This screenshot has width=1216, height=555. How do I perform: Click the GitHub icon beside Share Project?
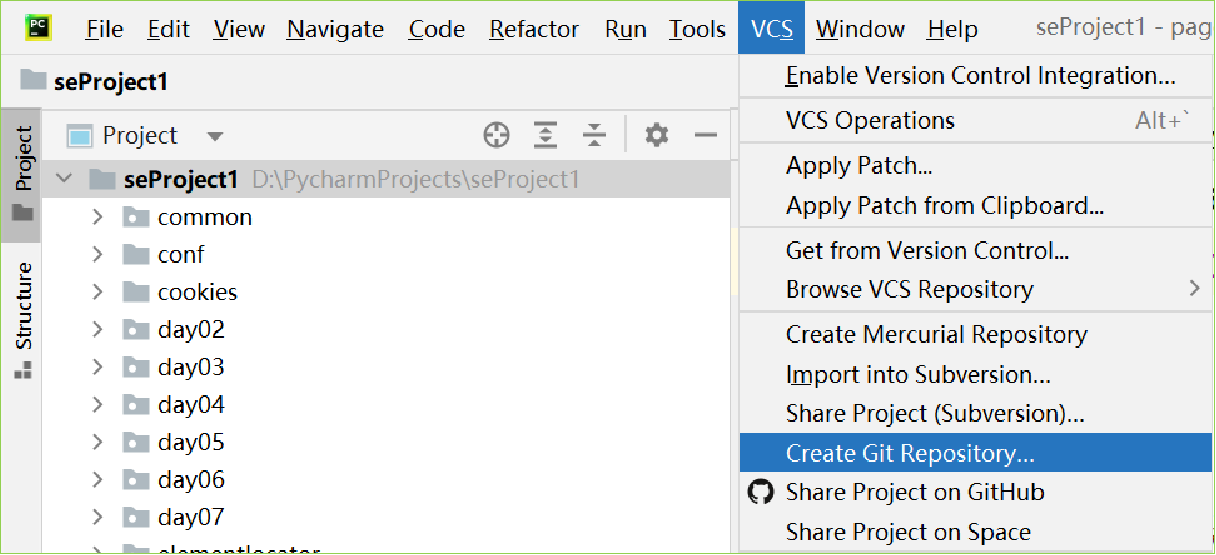pyautogui.click(x=761, y=492)
